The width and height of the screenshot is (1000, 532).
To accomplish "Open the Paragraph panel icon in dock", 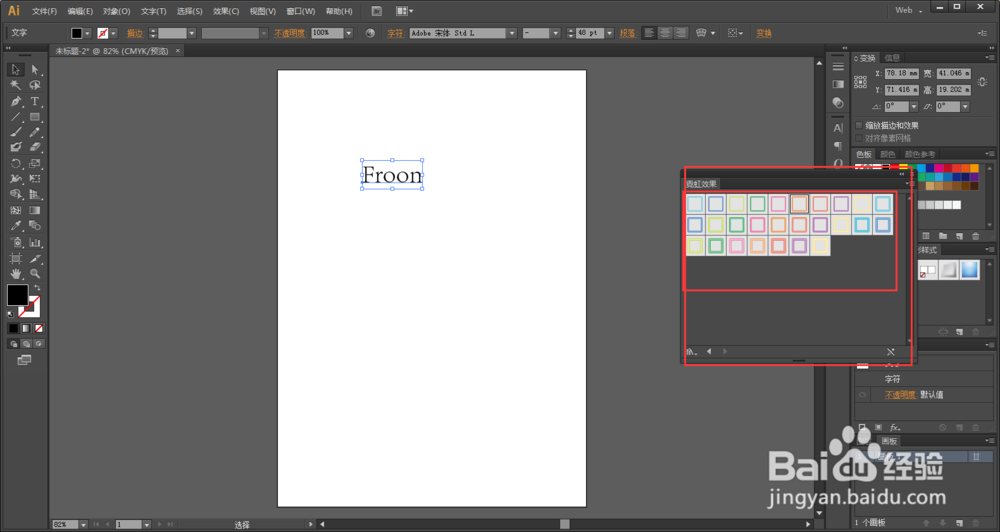I will [x=838, y=146].
